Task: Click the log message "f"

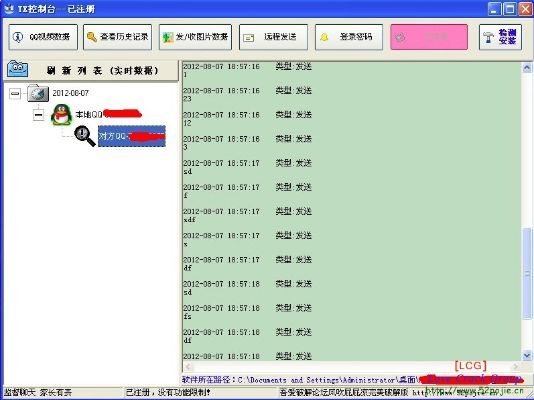Action: coord(186,196)
